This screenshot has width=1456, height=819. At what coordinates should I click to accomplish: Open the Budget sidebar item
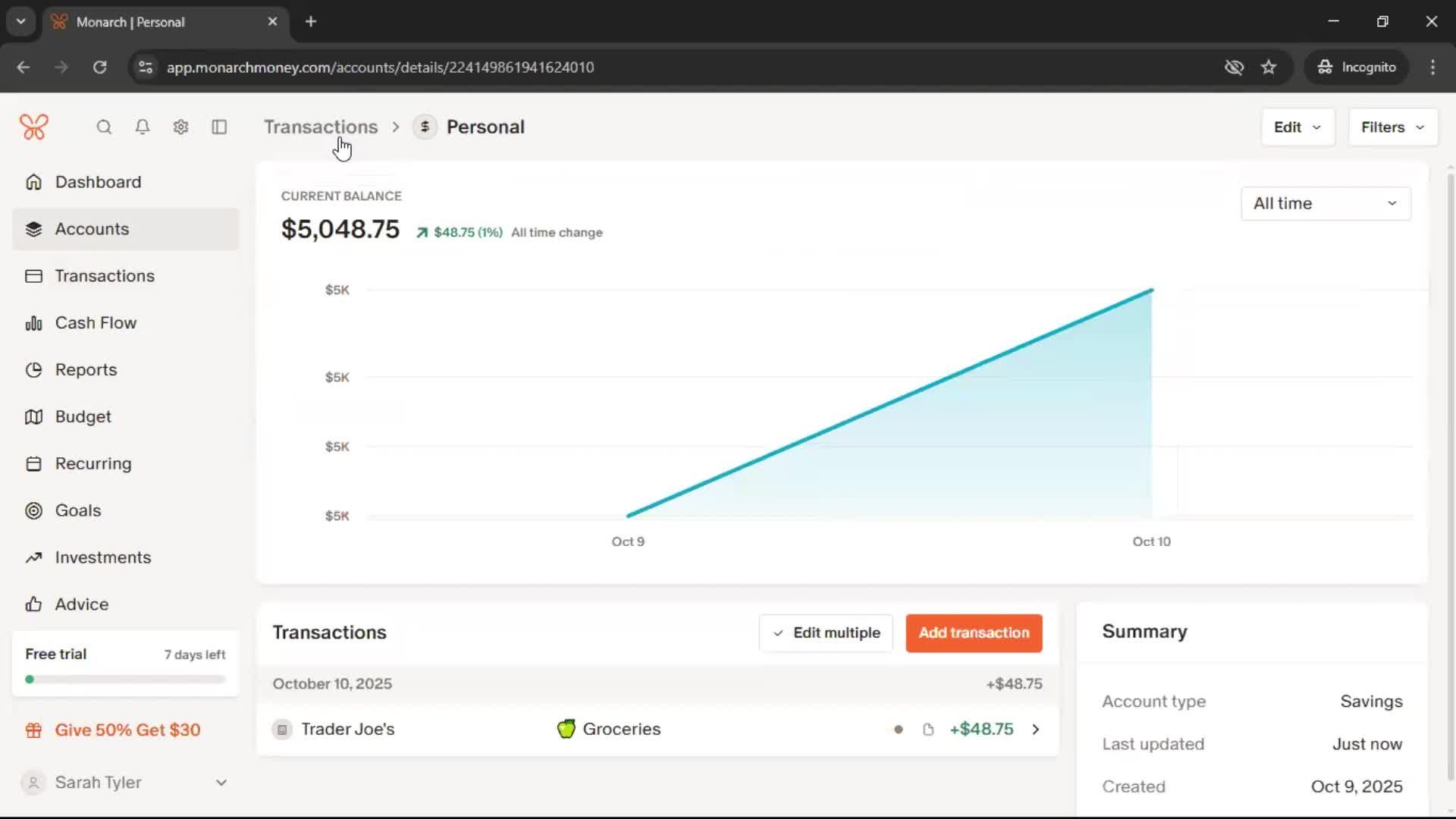83,417
